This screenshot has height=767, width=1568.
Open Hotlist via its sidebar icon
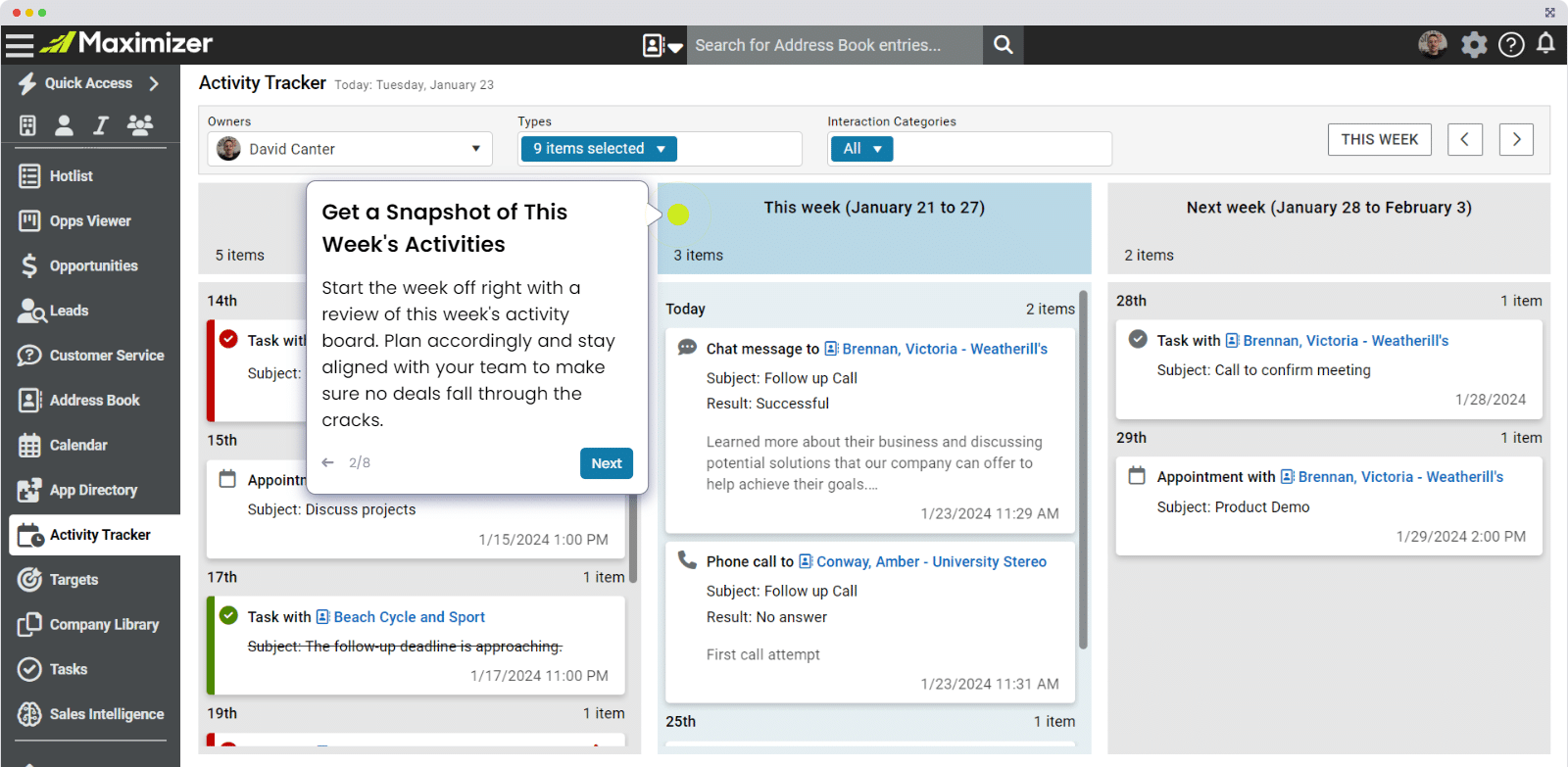point(29,176)
